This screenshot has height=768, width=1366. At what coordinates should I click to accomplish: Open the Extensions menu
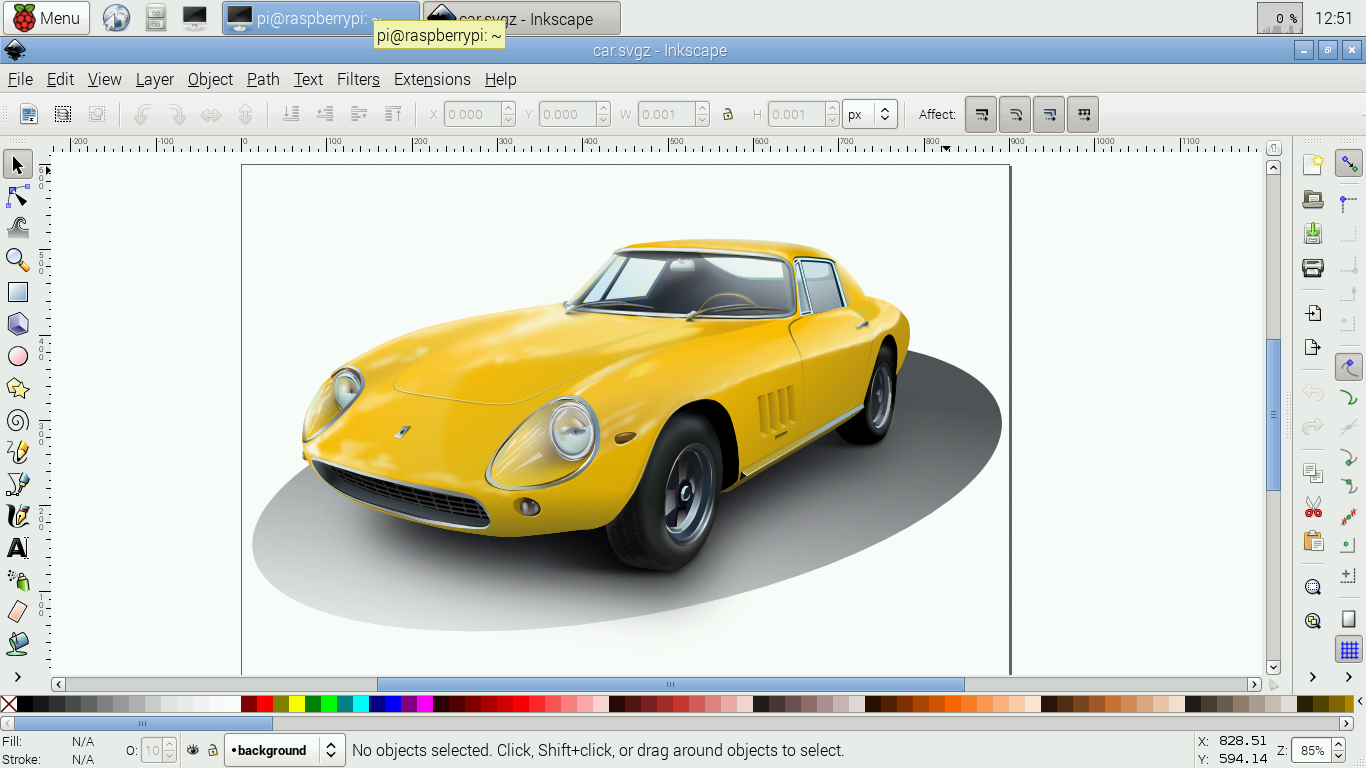click(432, 79)
